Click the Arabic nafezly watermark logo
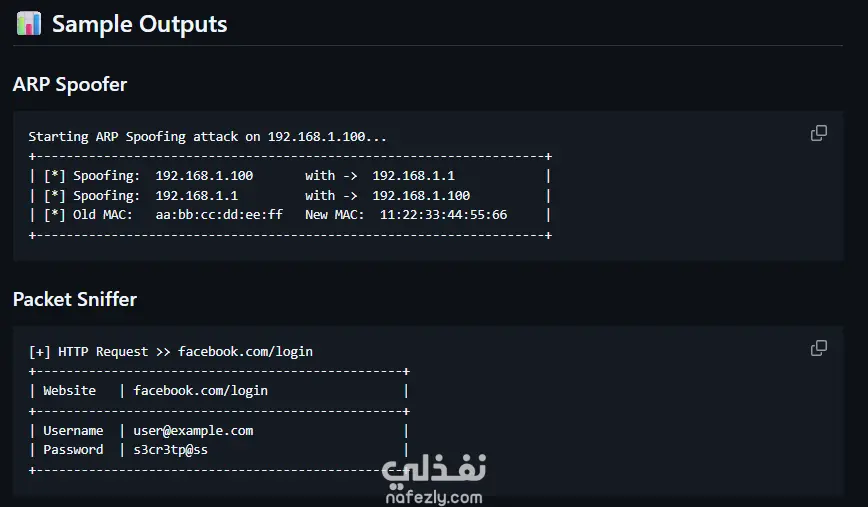Viewport: 868px width, 507px height. point(433,468)
